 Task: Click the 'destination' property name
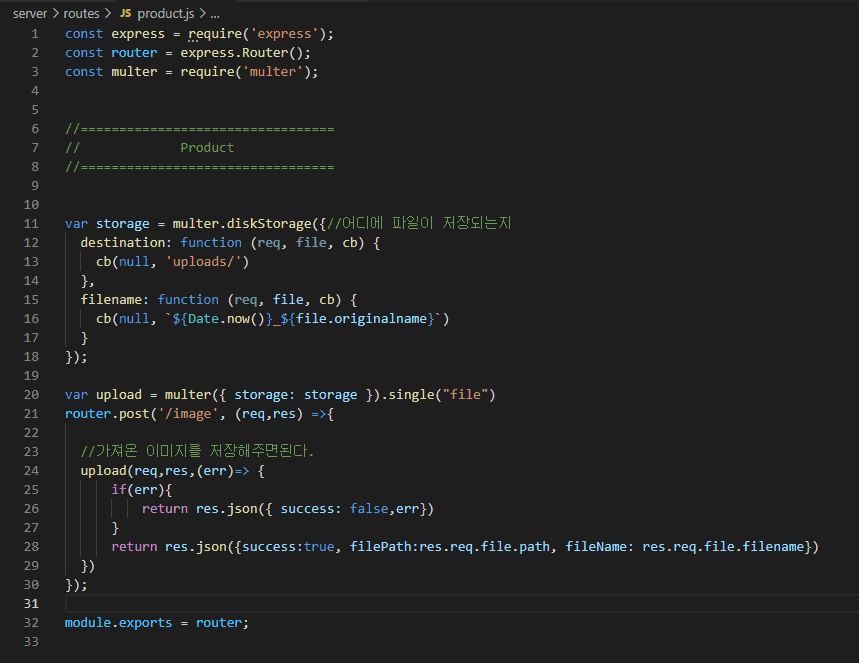pyautogui.click(x=123, y=243)
